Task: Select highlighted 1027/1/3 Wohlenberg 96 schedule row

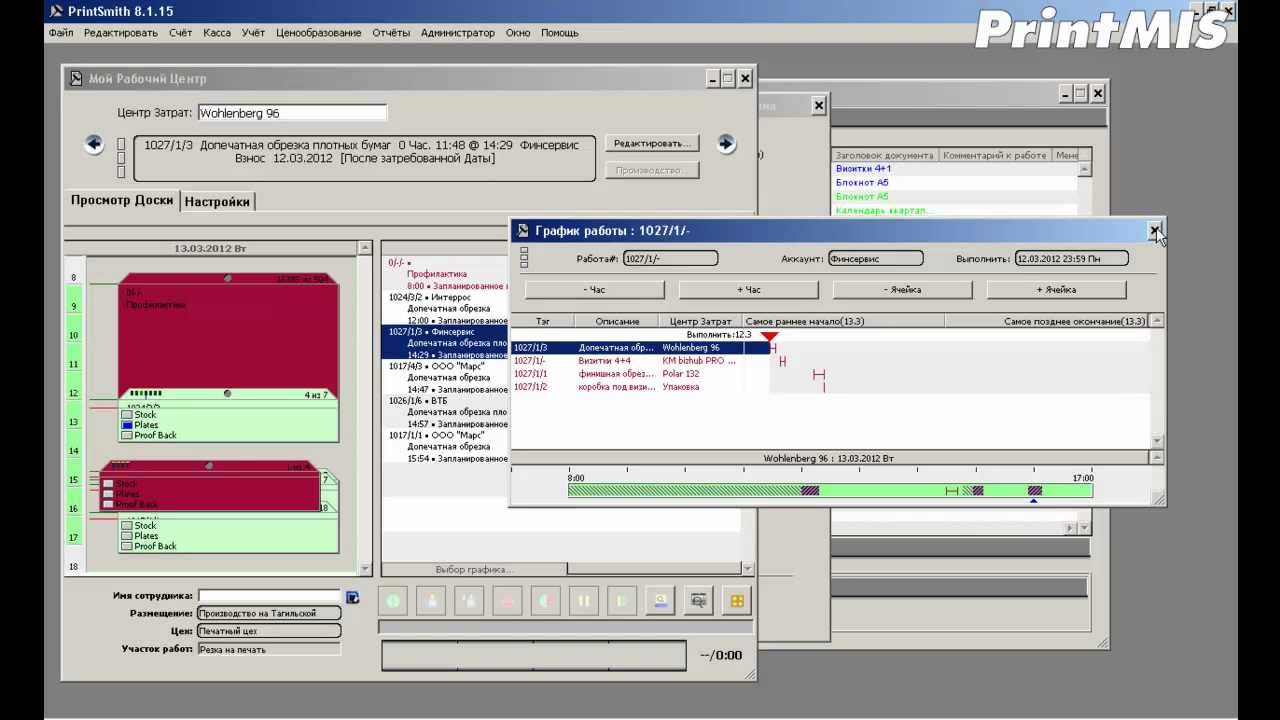Action: click(x=640, y=348)
